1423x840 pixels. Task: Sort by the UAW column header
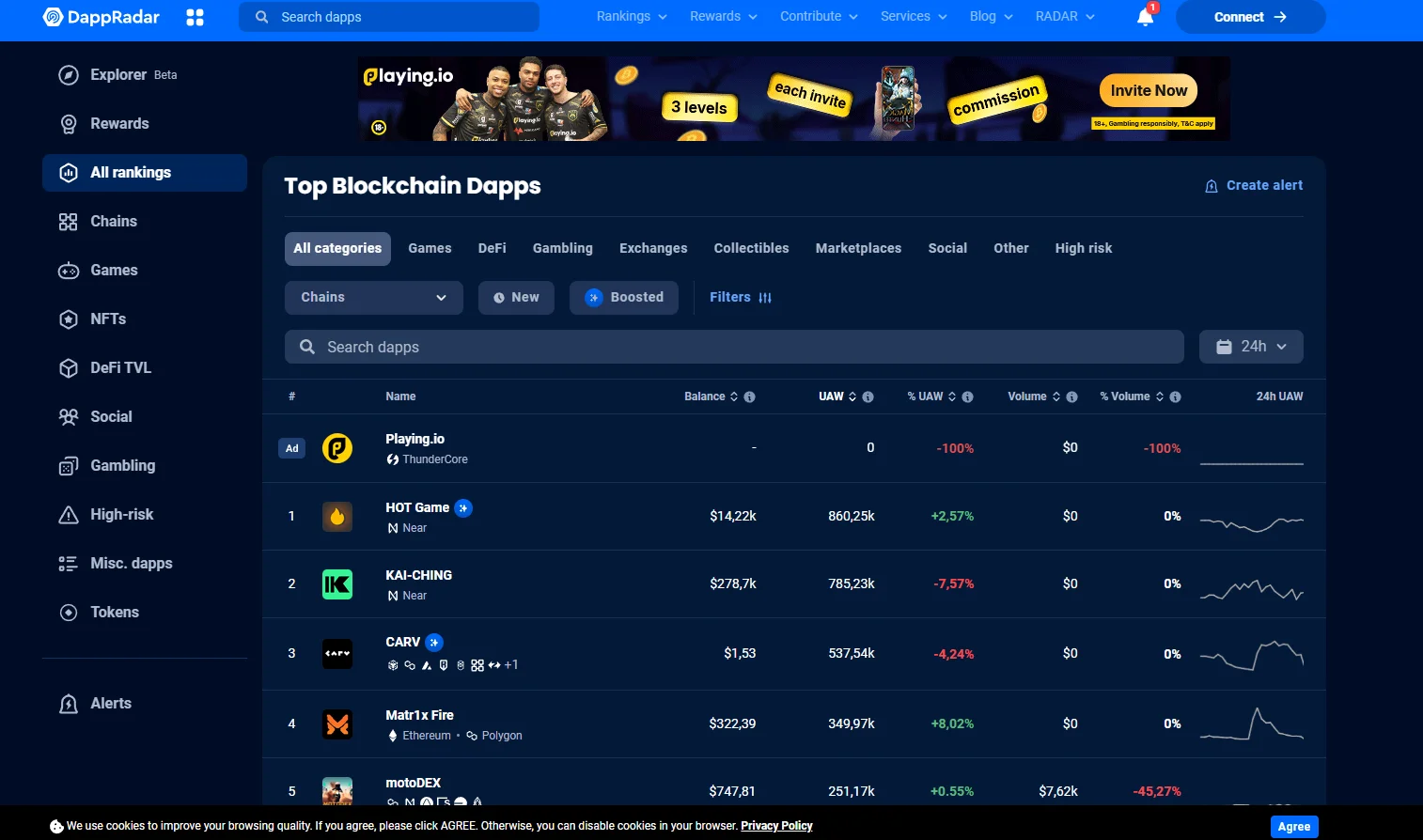837,397
